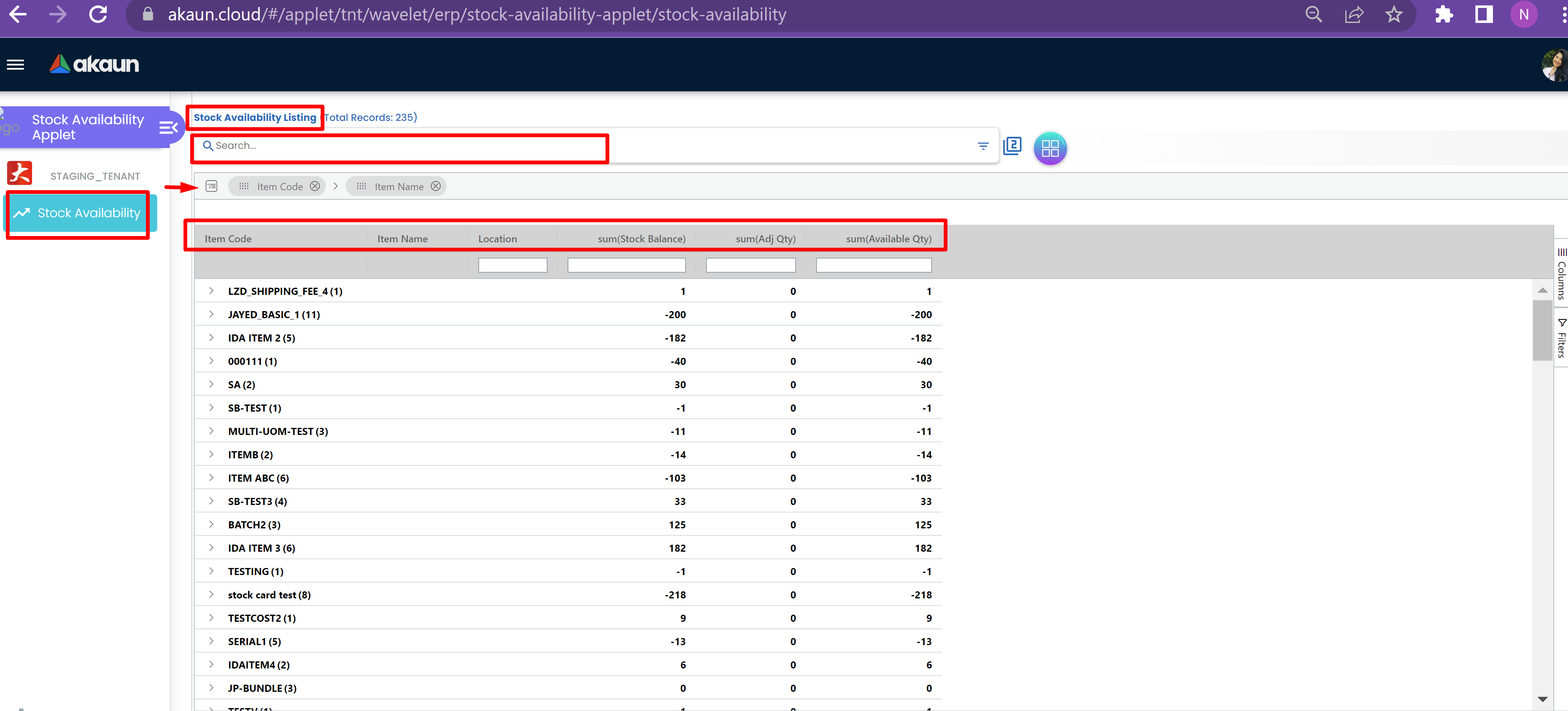Screen dimensions: 1568x711
Task: Remove the Item Code grouping chip
Action: 315,186
